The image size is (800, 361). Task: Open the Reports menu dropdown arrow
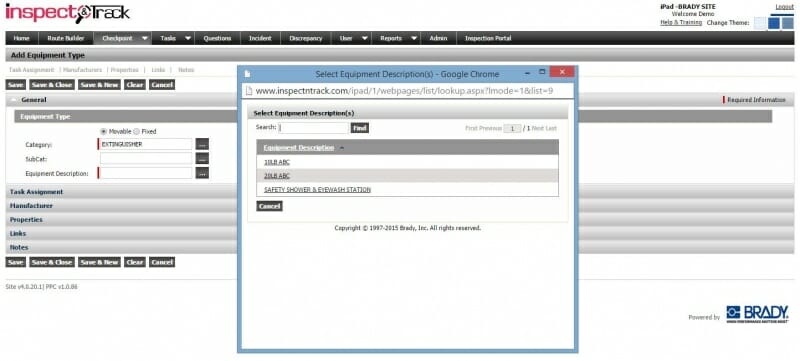[x=414, y=38]
